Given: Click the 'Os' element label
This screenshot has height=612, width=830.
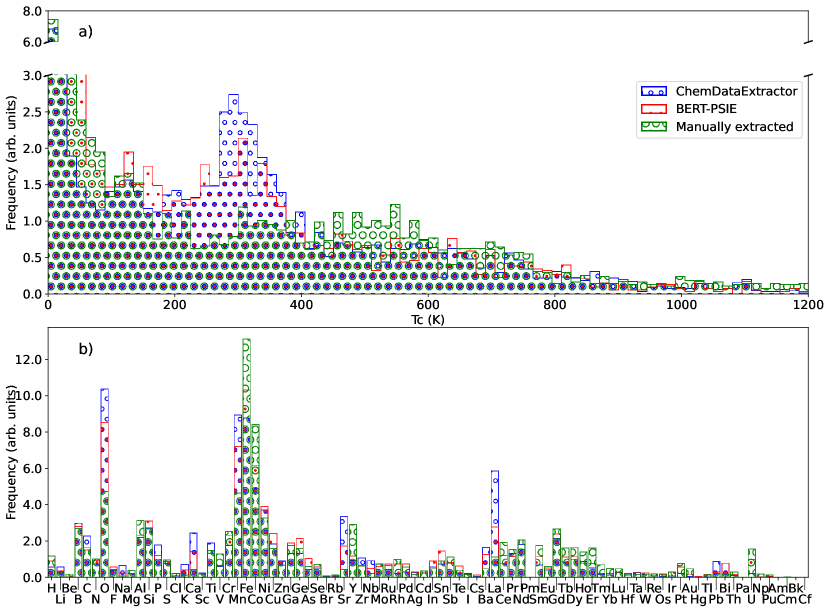Looking at the screenshot, I should (663, 600).
